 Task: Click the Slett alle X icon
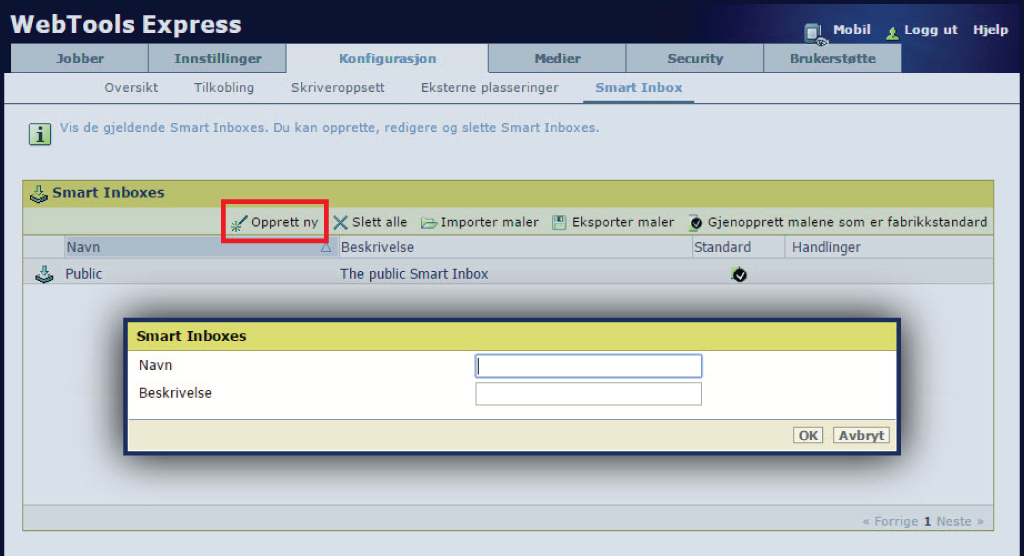coord(340,223)
